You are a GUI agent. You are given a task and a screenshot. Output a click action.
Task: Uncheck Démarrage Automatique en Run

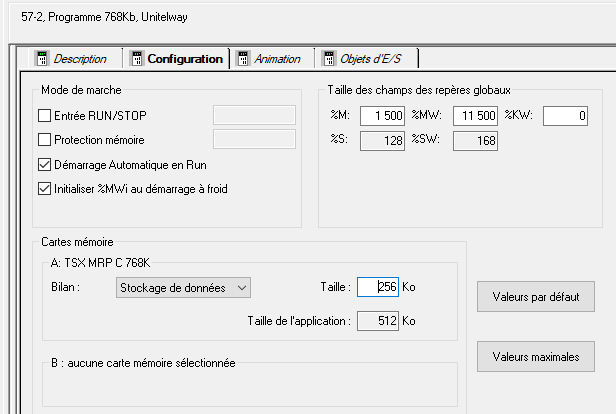click(44, 164)
